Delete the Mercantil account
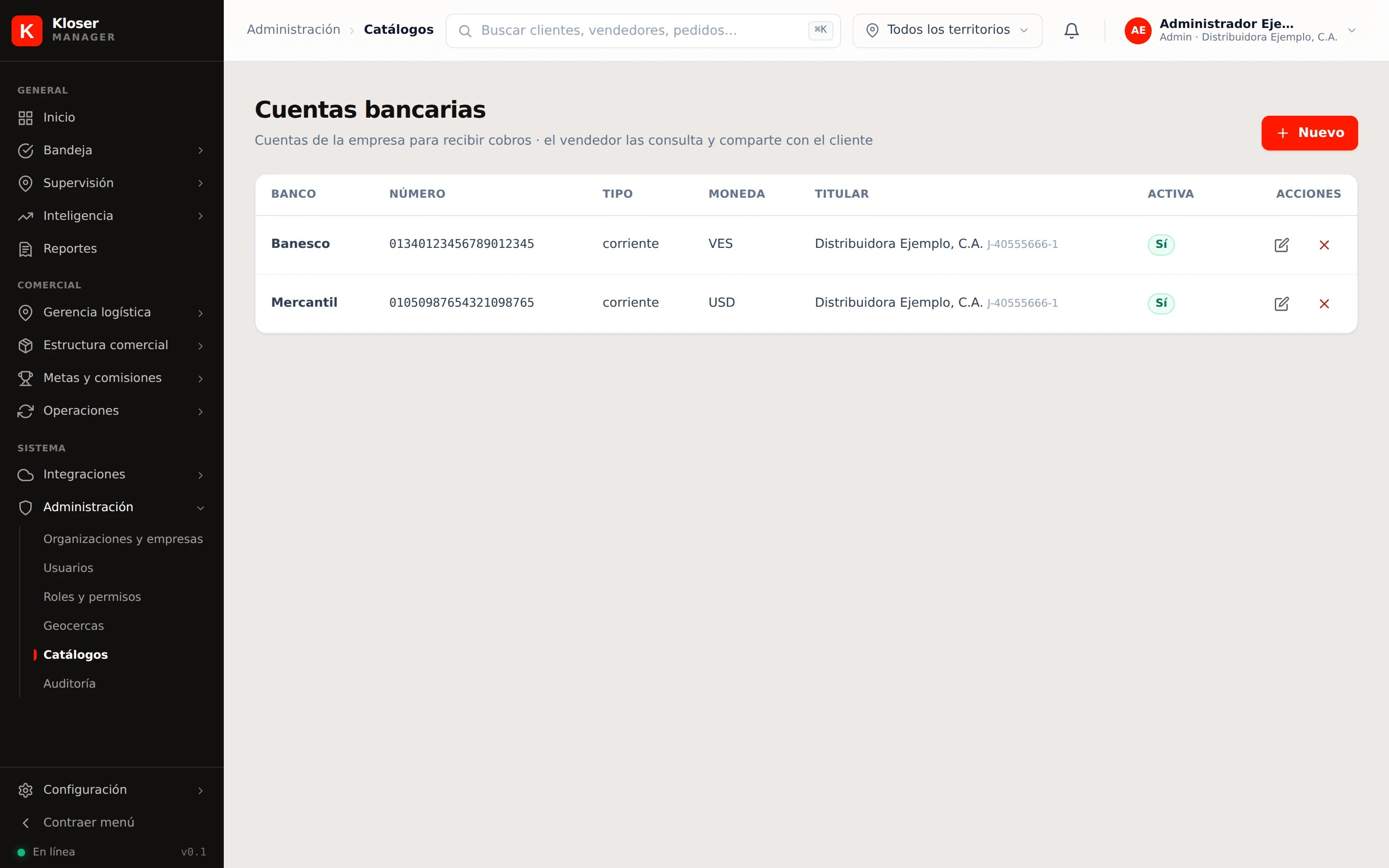 tap(1323, 304)
